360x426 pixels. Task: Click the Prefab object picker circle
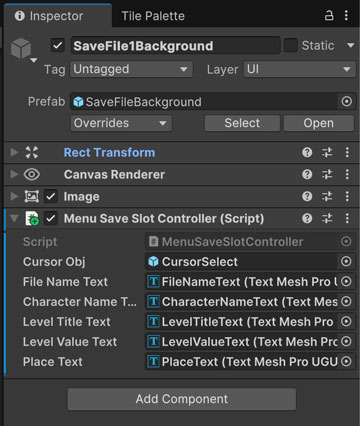point(347,101)
